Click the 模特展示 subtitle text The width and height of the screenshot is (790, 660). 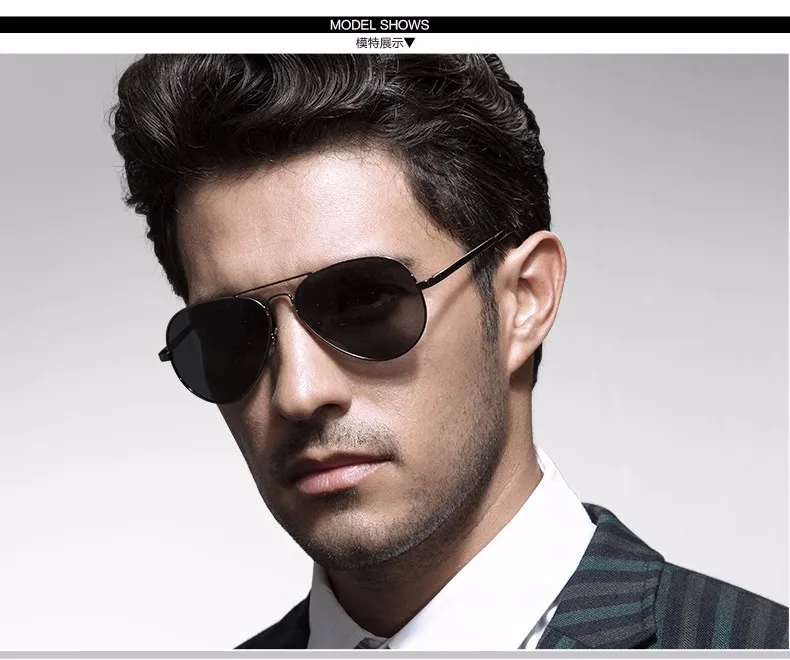click(380, 43)
